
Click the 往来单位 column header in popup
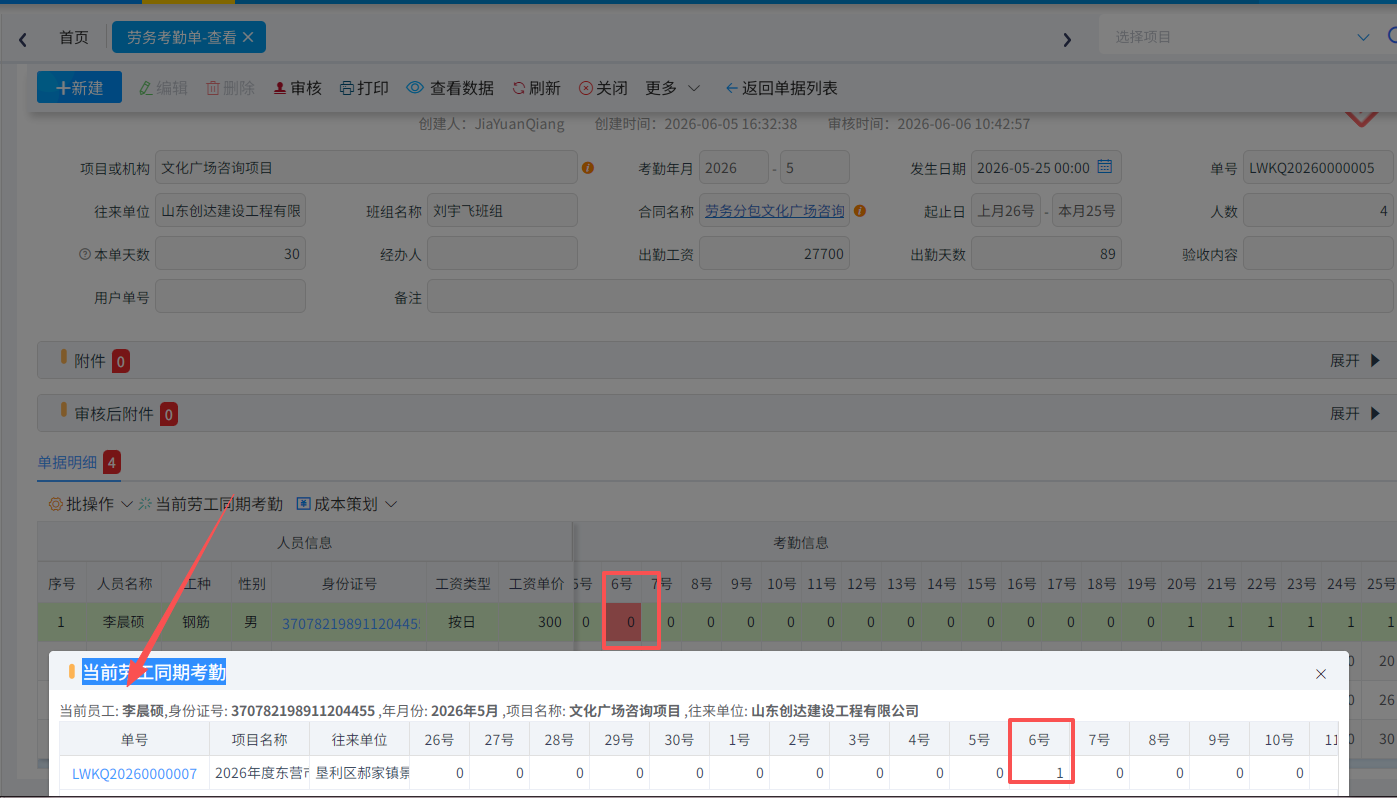(359, 740)
